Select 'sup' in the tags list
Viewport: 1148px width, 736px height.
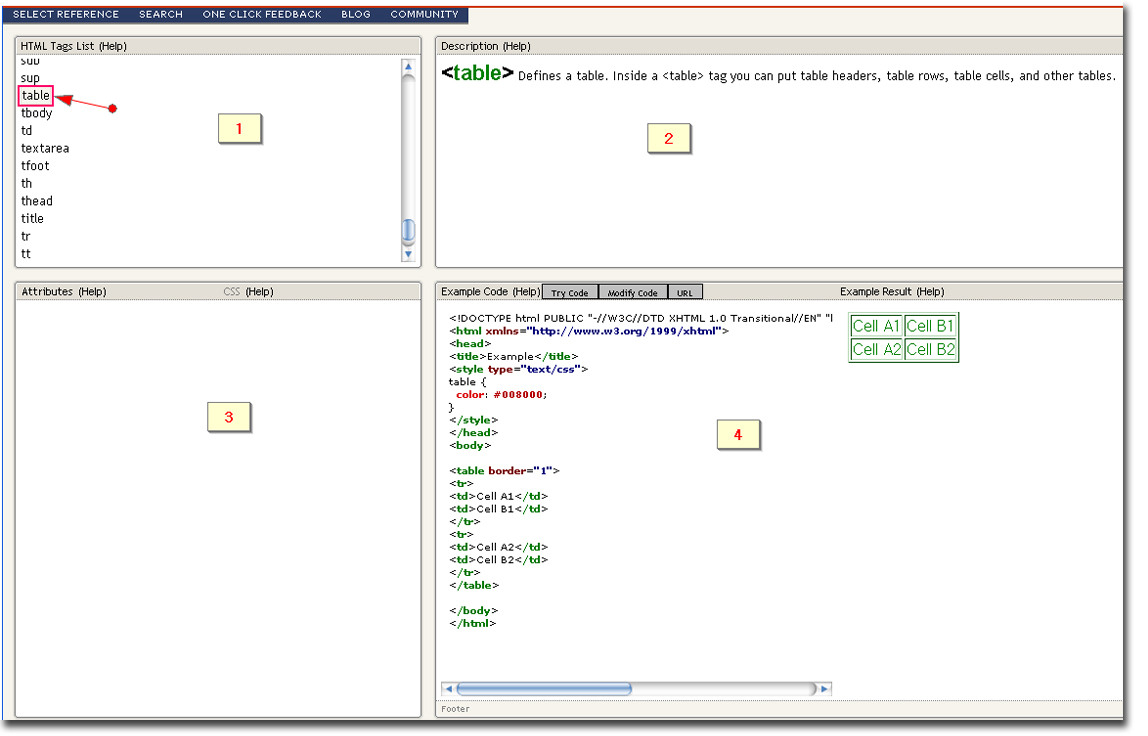point(31,78)
